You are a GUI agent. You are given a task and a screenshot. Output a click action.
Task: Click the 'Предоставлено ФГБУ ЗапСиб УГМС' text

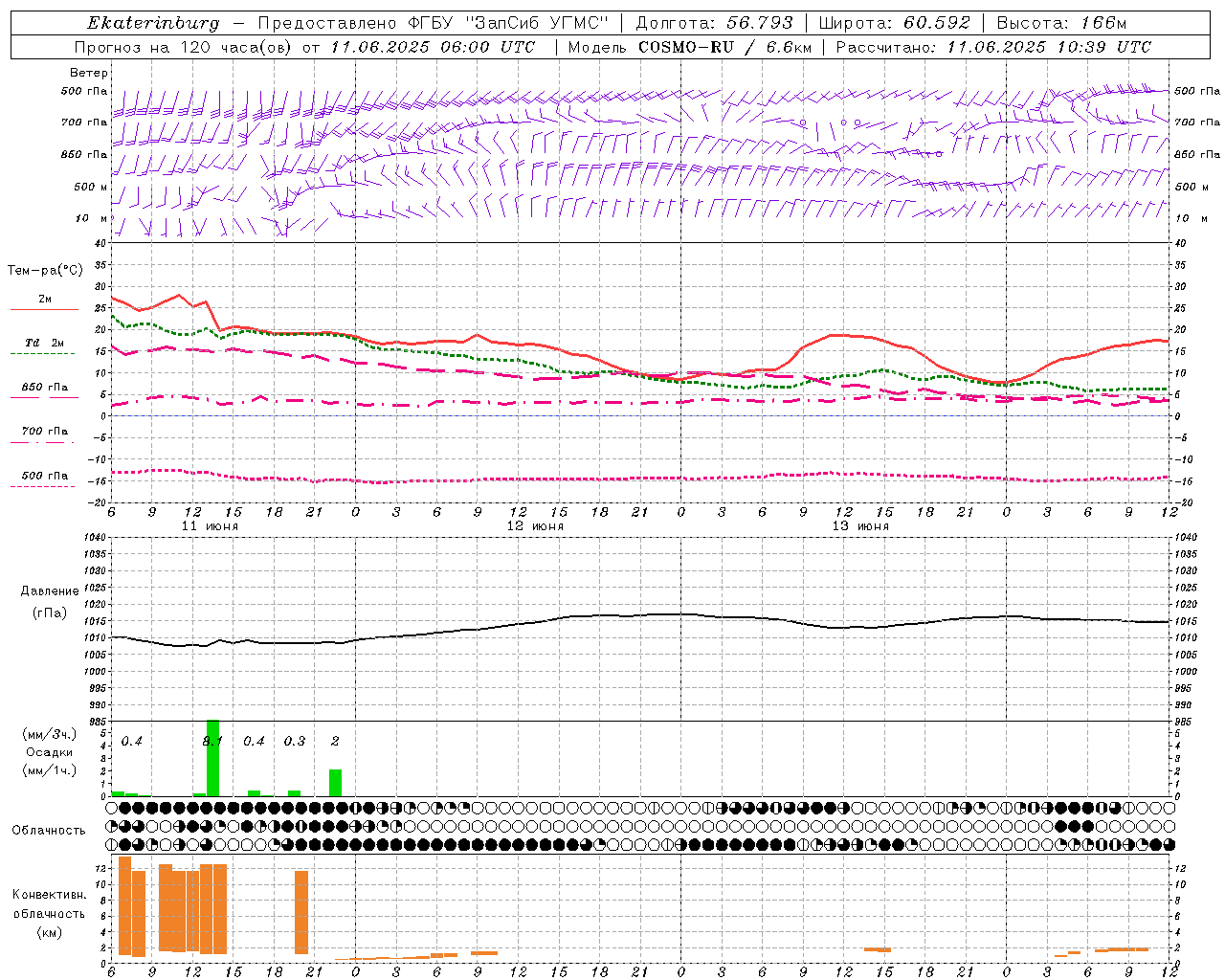(433, 23)
